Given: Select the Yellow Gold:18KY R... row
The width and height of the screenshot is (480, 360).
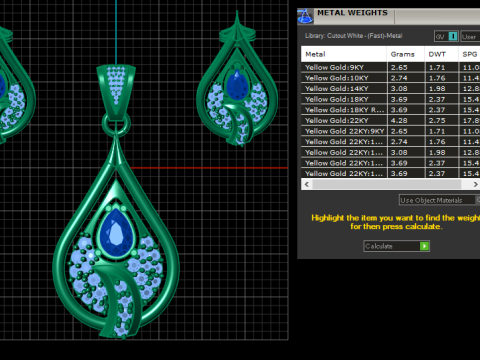Looking at the screenshot, I should [x=390, y=110].
